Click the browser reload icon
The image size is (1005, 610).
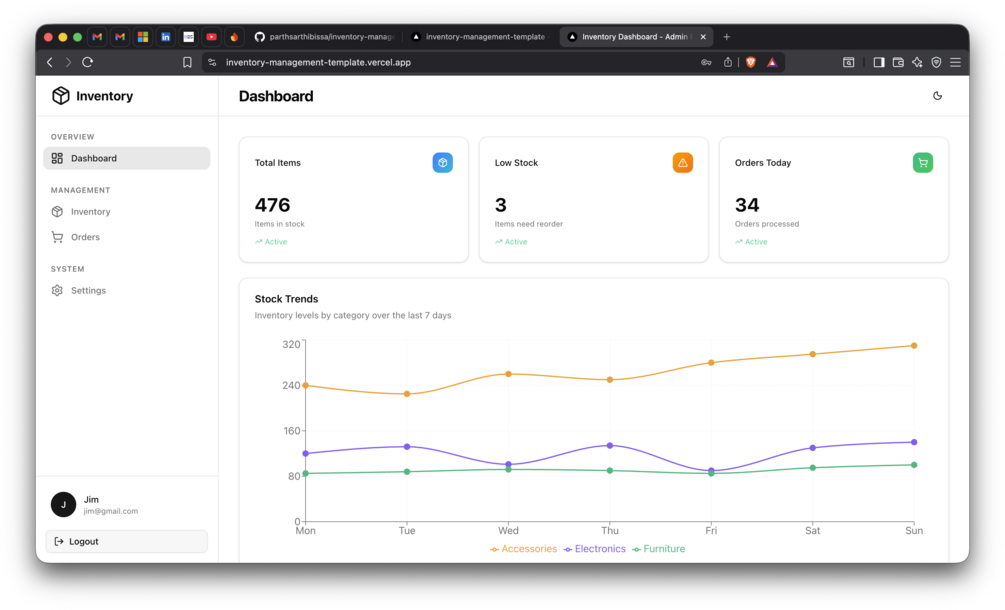pos(88,62)
